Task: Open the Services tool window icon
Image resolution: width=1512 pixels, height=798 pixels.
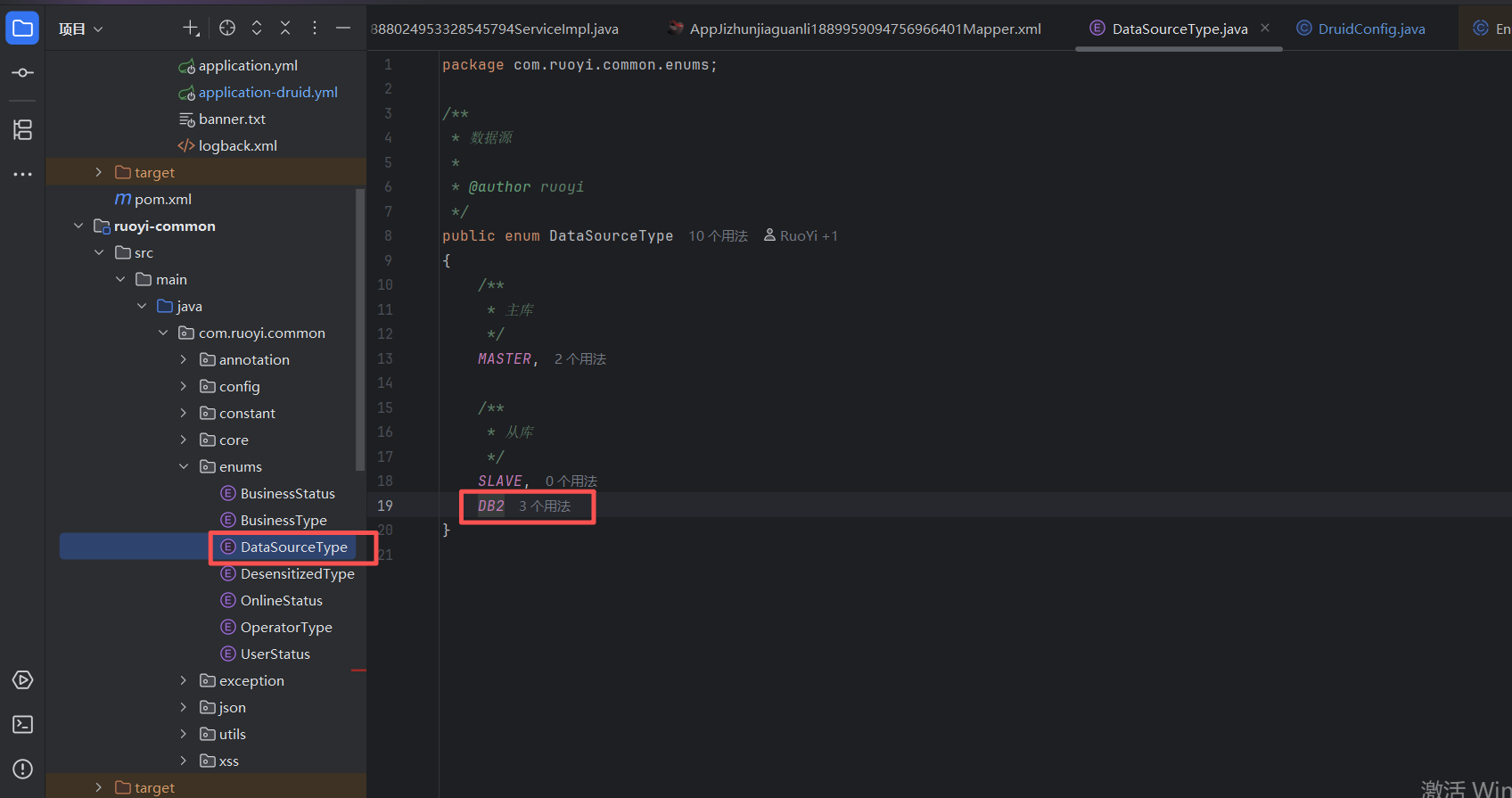Action: coord(22,680)
